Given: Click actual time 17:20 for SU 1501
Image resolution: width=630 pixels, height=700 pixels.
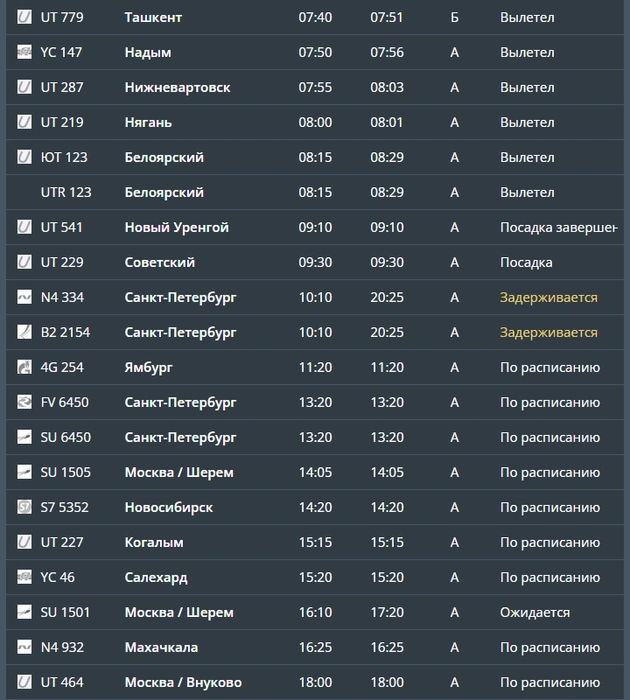Looking at the screenshot, I should tap(387, 612).
